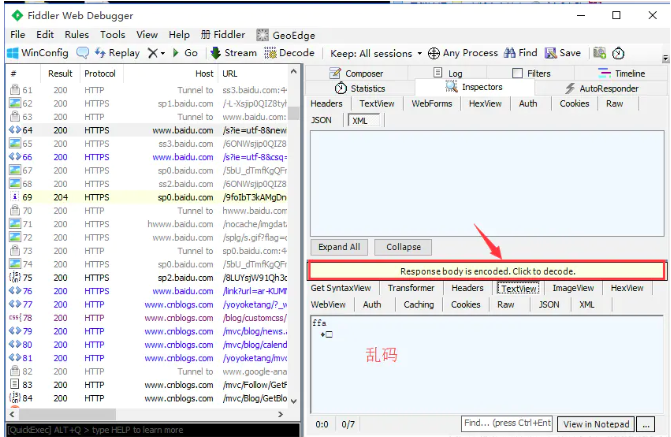
Task: Click session list scroll down arrow
Action: pyautogui.click(x=294, y=401)
